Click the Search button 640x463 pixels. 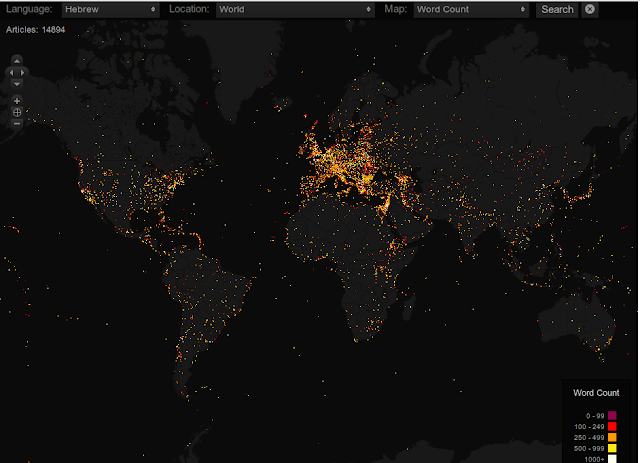(557, 9)
